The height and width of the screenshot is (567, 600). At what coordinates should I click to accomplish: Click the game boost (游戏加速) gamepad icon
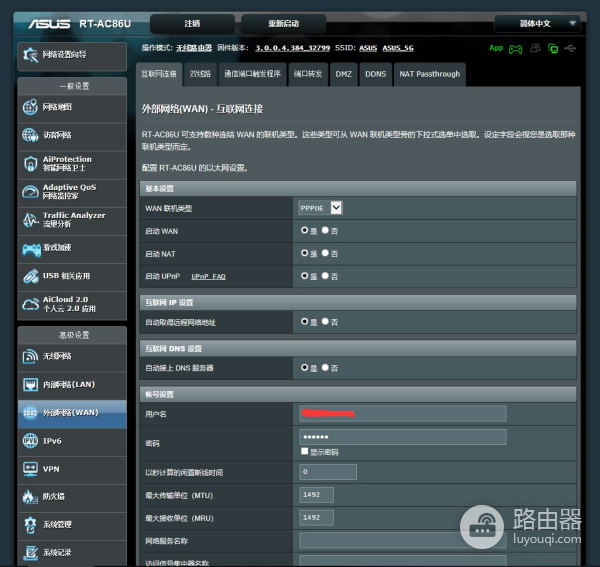31,249
